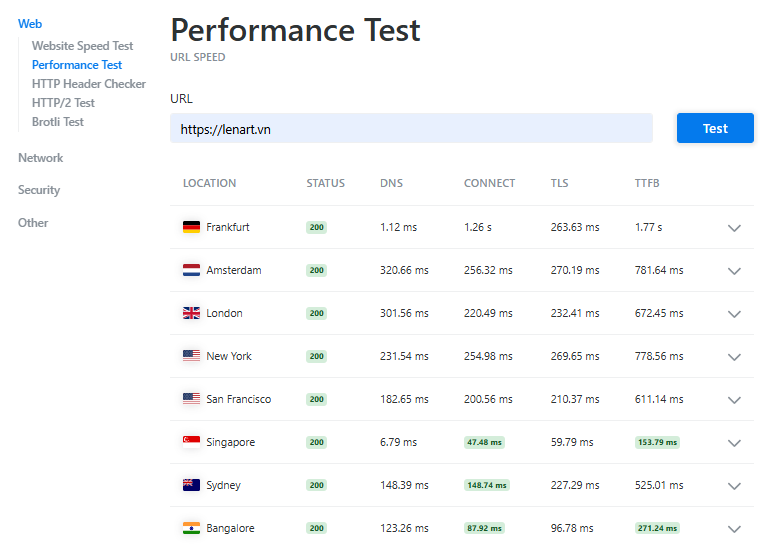778x558 pixels.
Task: Expand the Other sidebar section
Action: [x=33, y=223]
